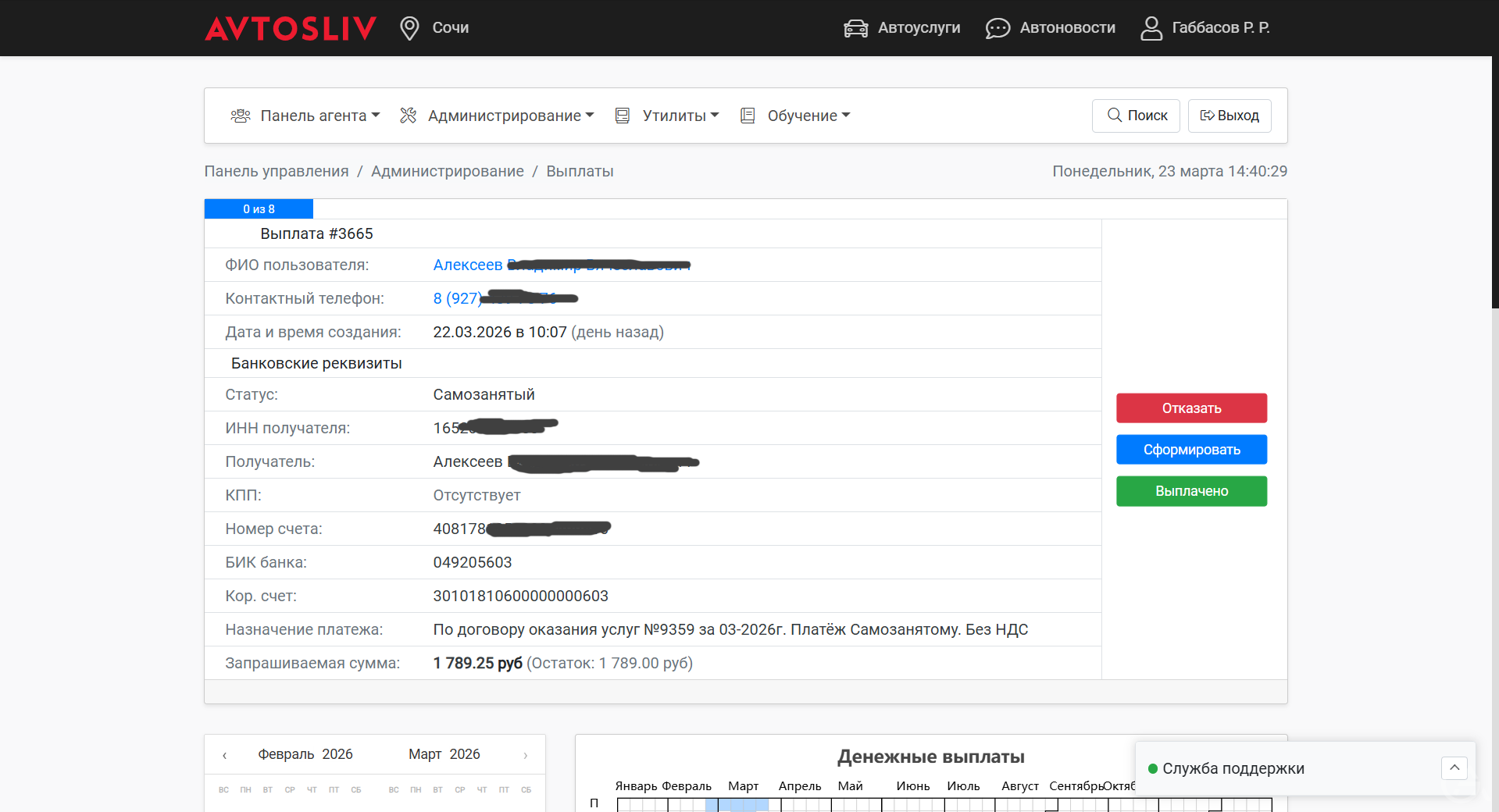Click the magnifier icon on the Поиск button

pos(1114,116)
